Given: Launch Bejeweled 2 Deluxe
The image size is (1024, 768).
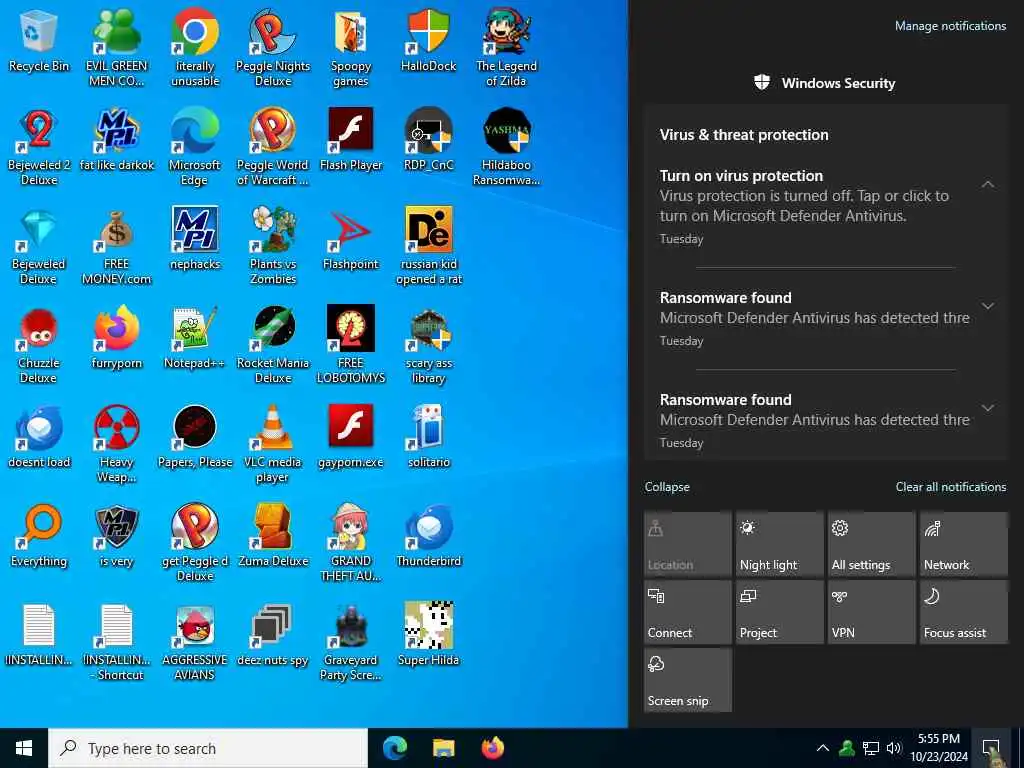Looking at the screenshot, I should click(39, 146).
